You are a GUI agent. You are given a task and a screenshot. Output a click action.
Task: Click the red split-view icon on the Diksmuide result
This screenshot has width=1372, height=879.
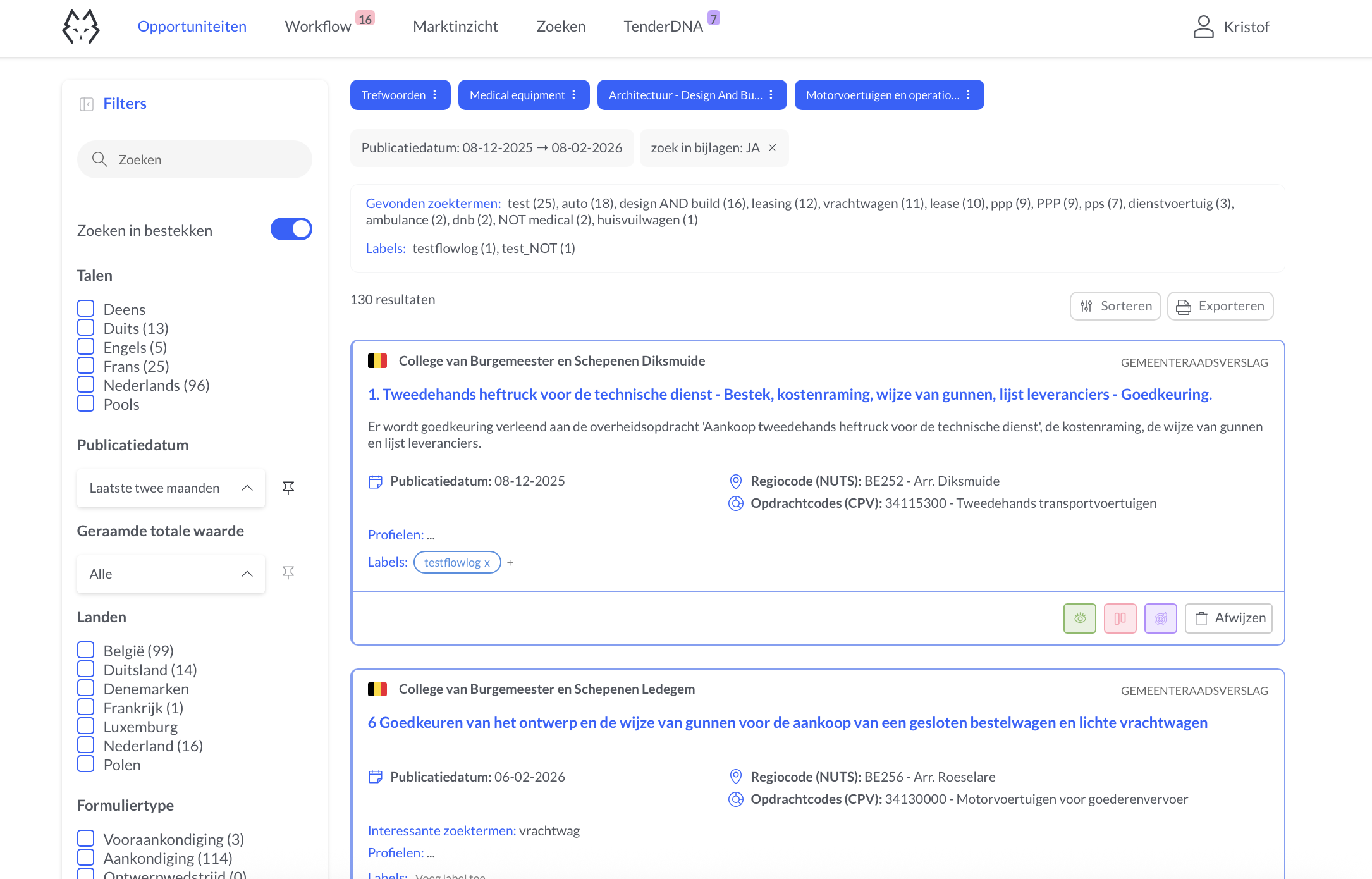point(1120,618)
